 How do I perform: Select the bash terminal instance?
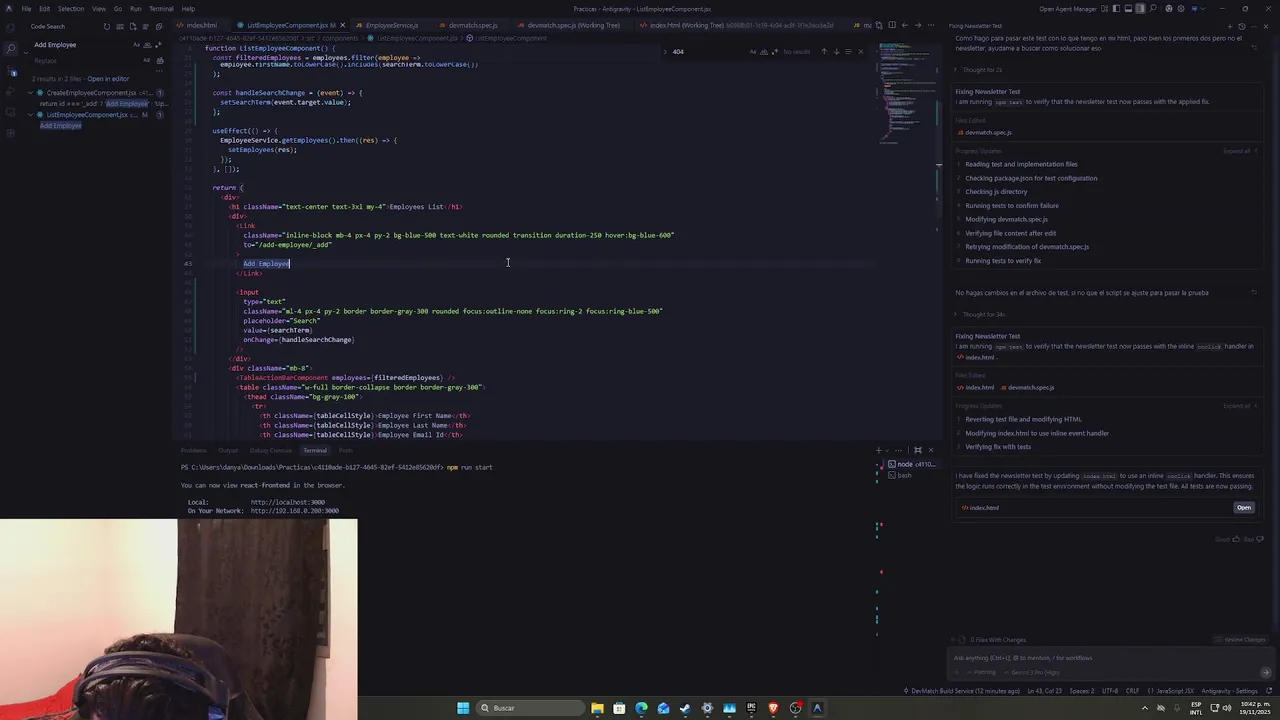point(904,475)
